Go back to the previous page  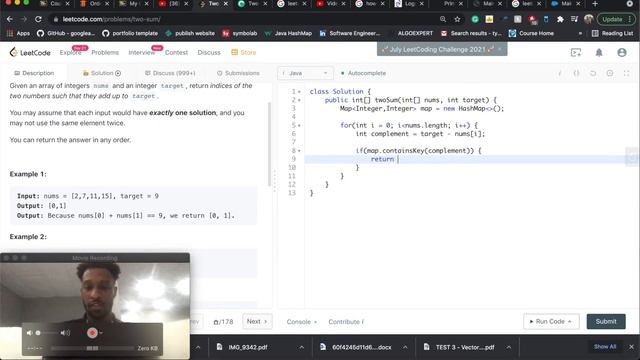click(9, 19)
